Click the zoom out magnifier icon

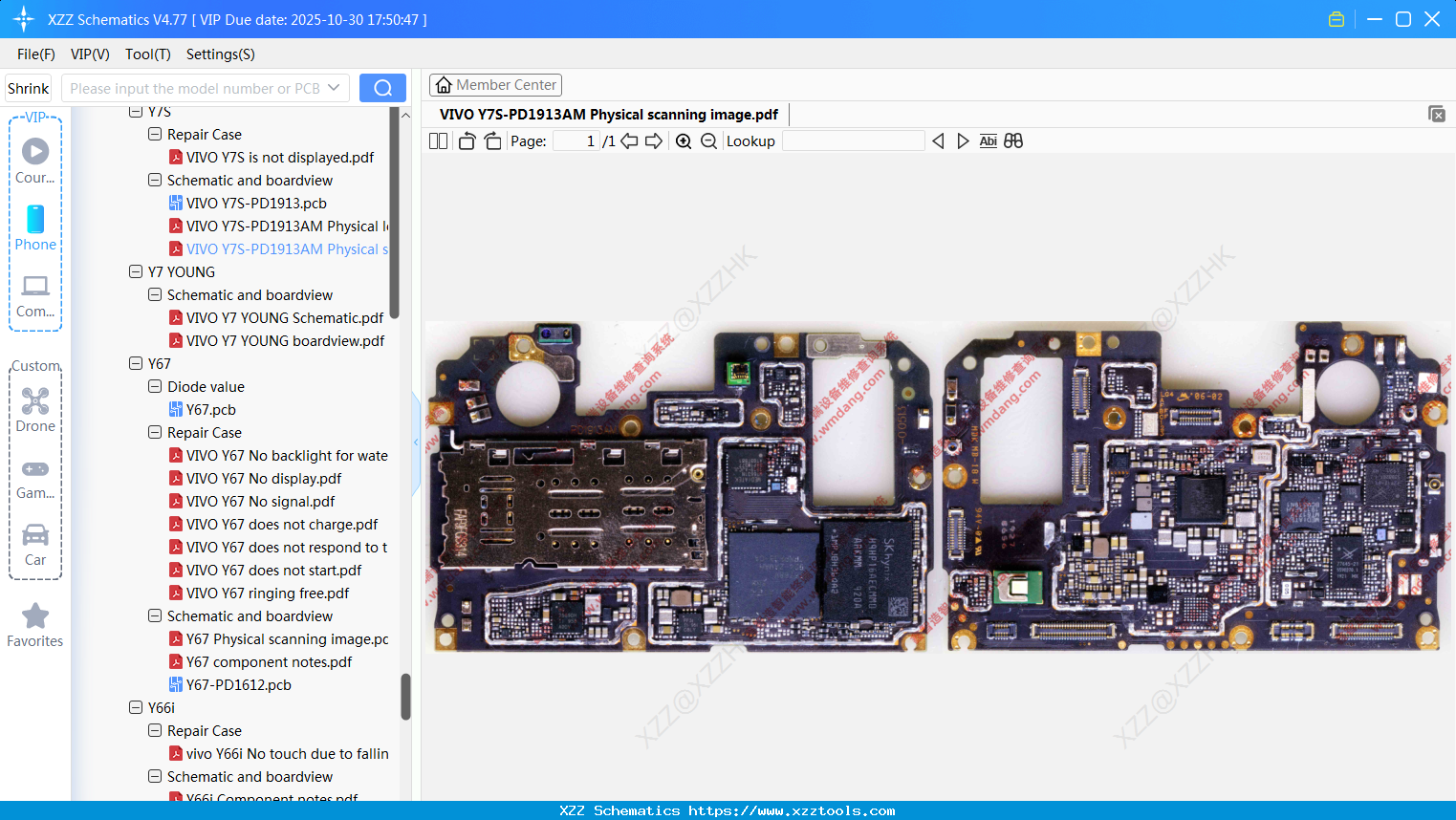708,141
